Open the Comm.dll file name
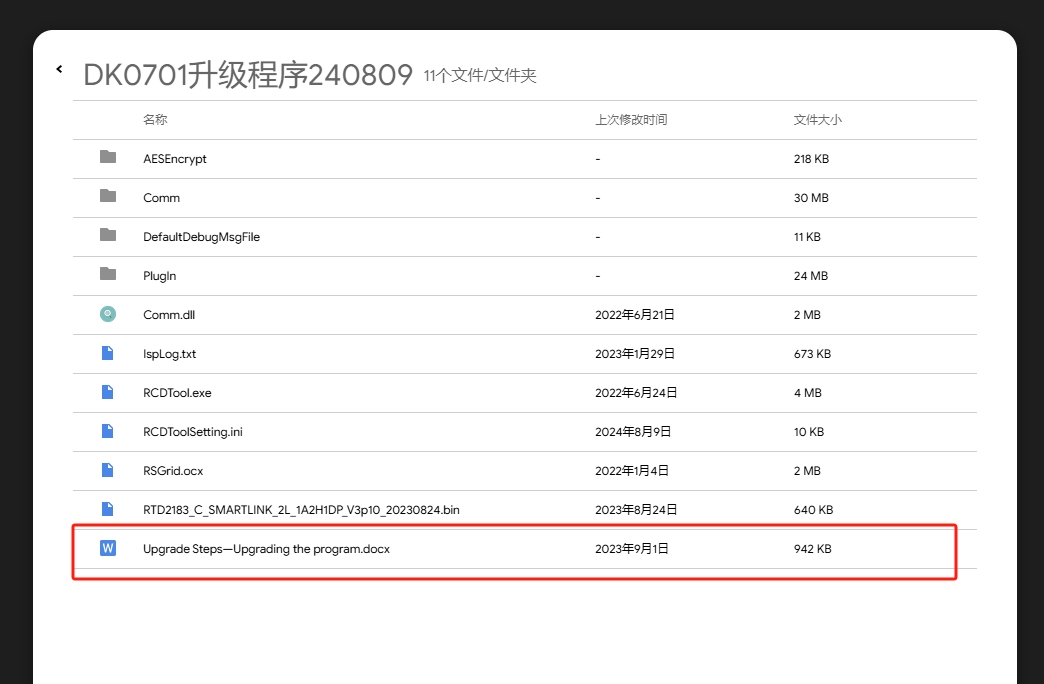This screenshot has height=684, width=1044. [169, 315]
